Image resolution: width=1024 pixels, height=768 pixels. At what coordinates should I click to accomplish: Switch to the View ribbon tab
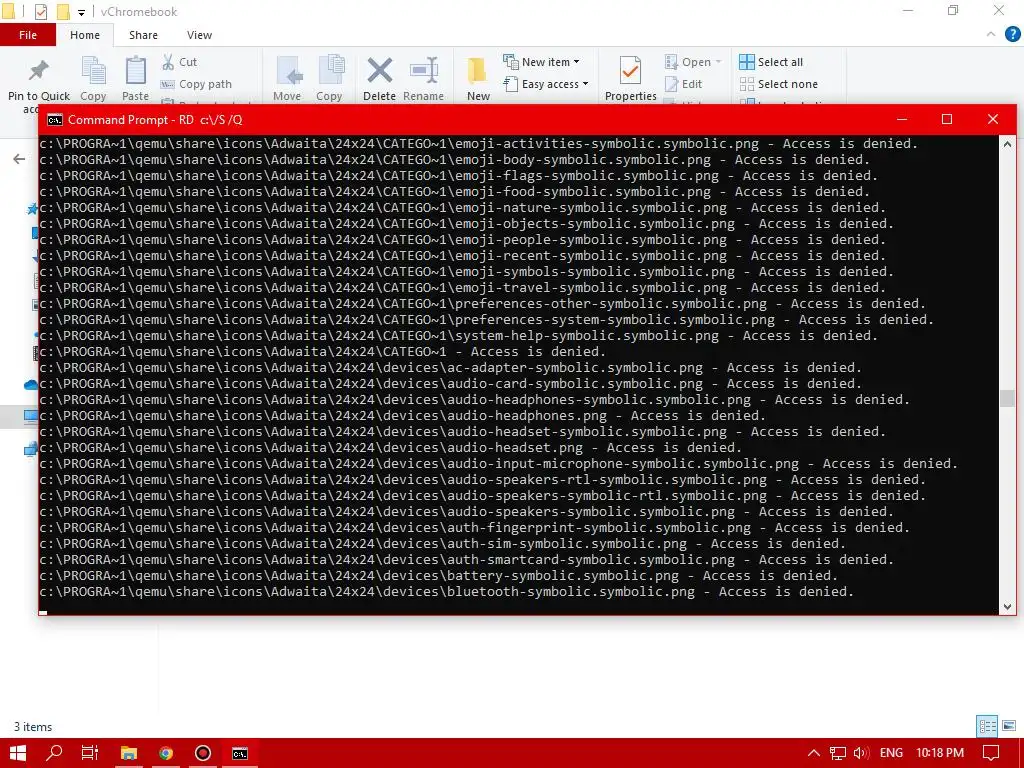[x=199, y=35]
